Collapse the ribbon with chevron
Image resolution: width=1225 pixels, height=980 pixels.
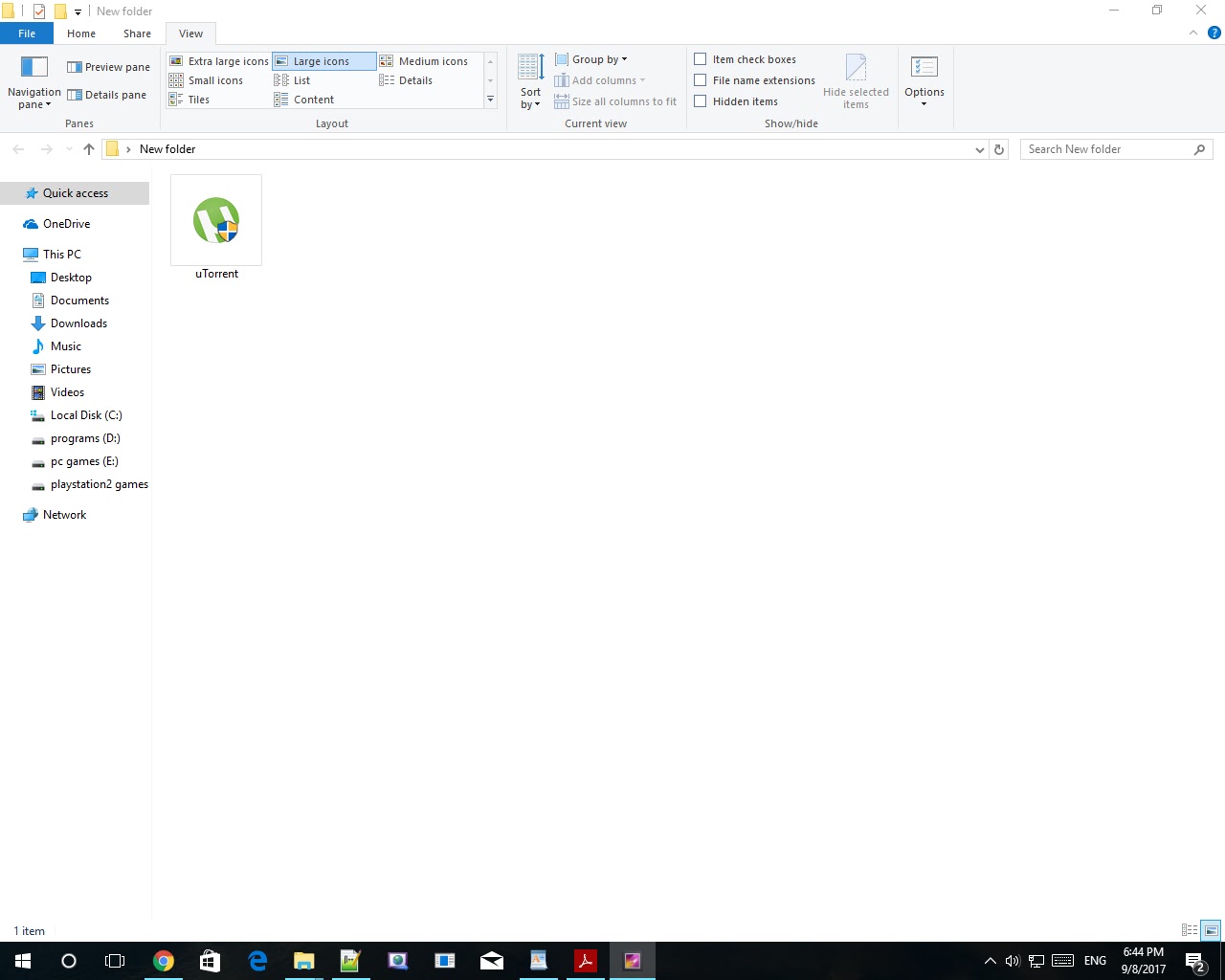(x=1193, y=33)
